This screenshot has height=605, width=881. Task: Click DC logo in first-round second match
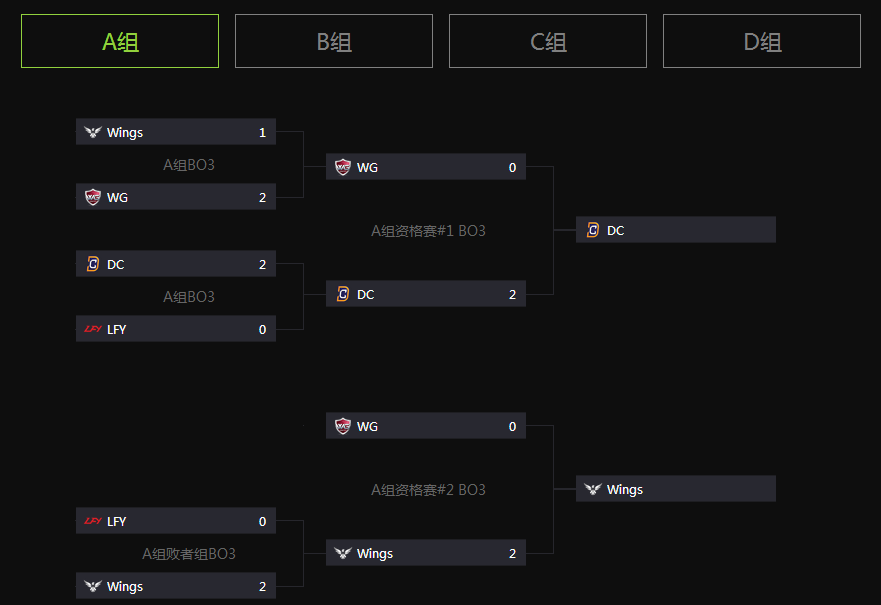tap(93, 264)
